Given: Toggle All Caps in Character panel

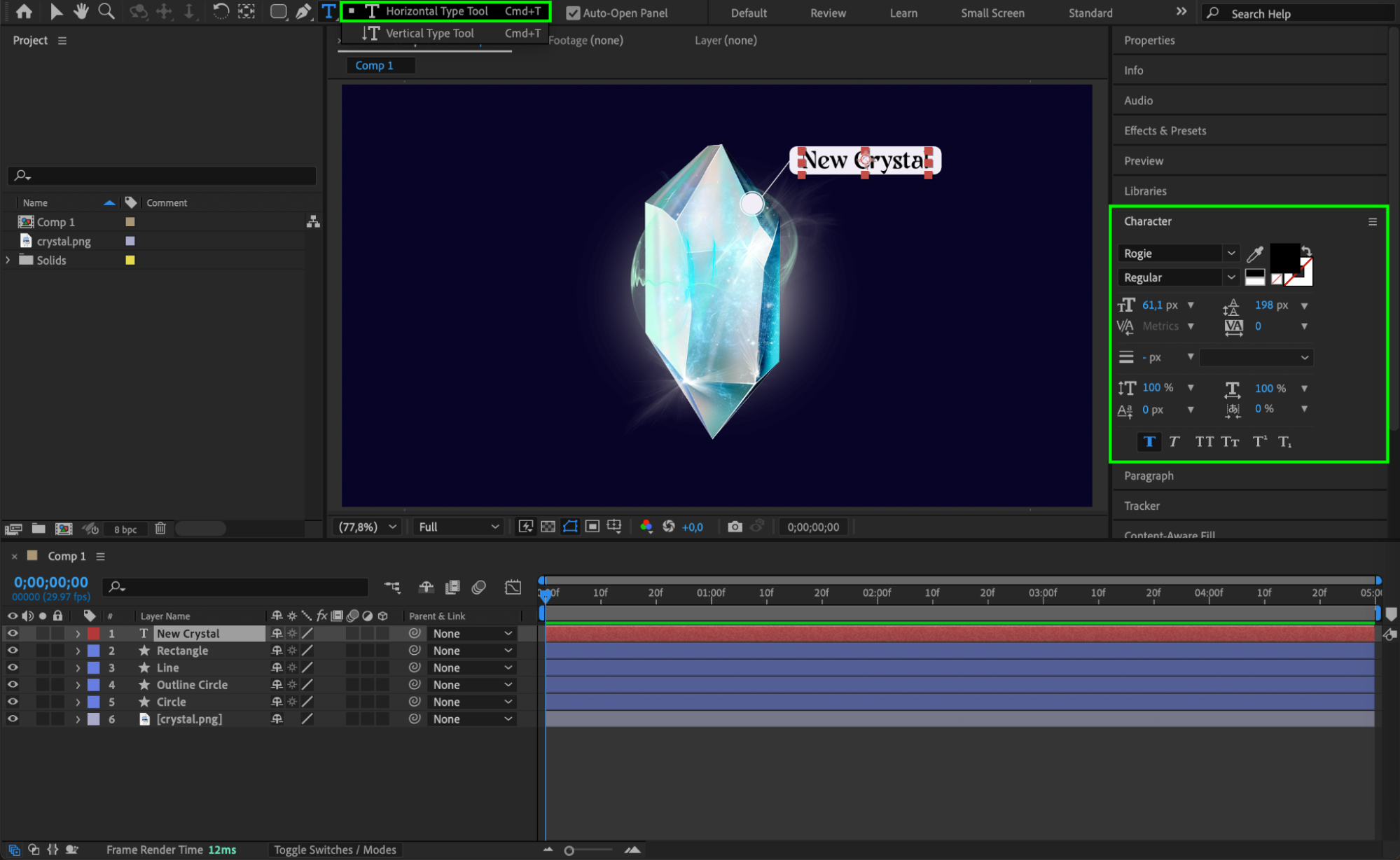Looking at the screenshot, I should pyautogui.click(x=1205, y=442).
